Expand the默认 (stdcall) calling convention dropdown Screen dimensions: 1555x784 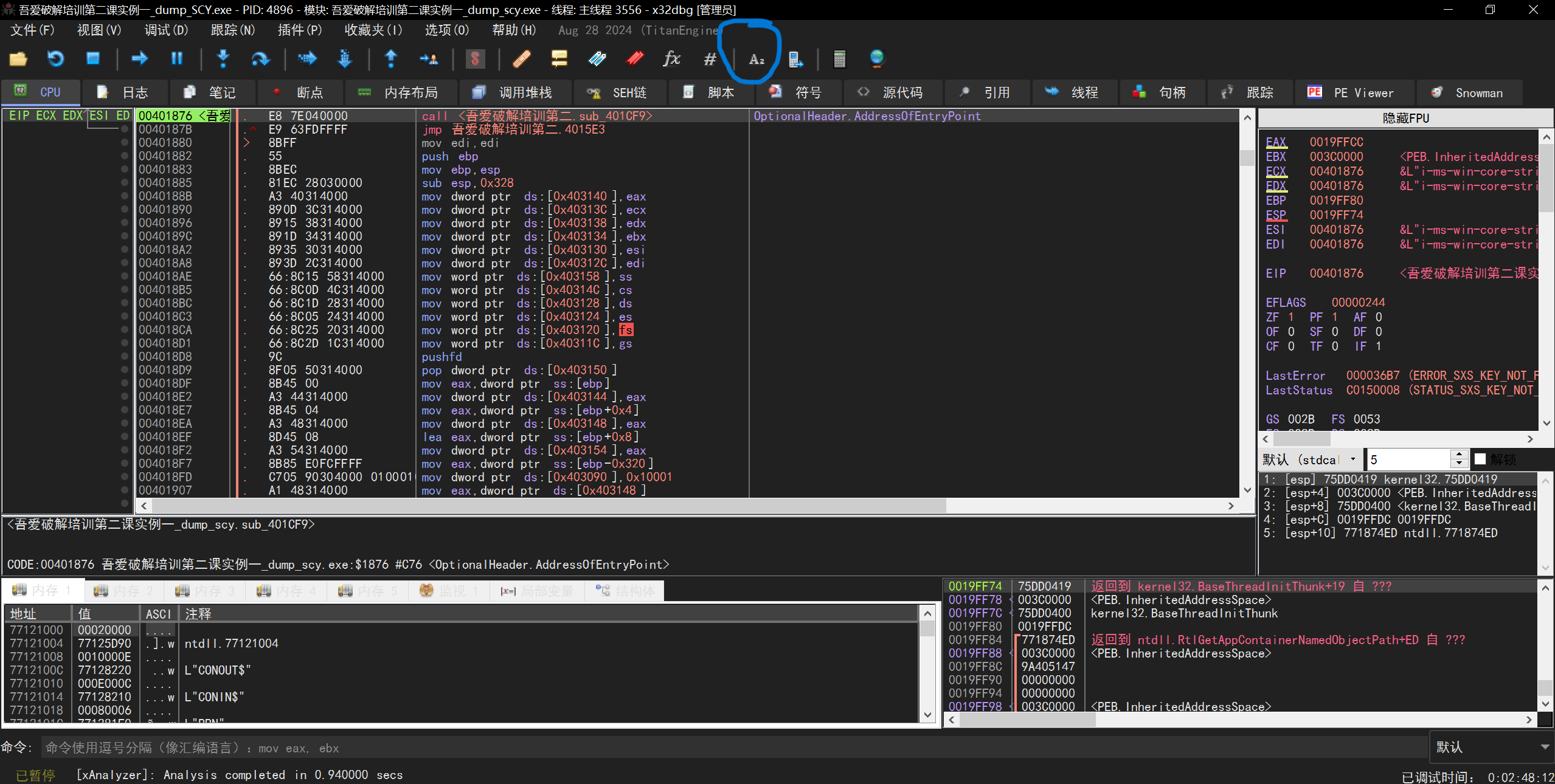(1352, 459)
